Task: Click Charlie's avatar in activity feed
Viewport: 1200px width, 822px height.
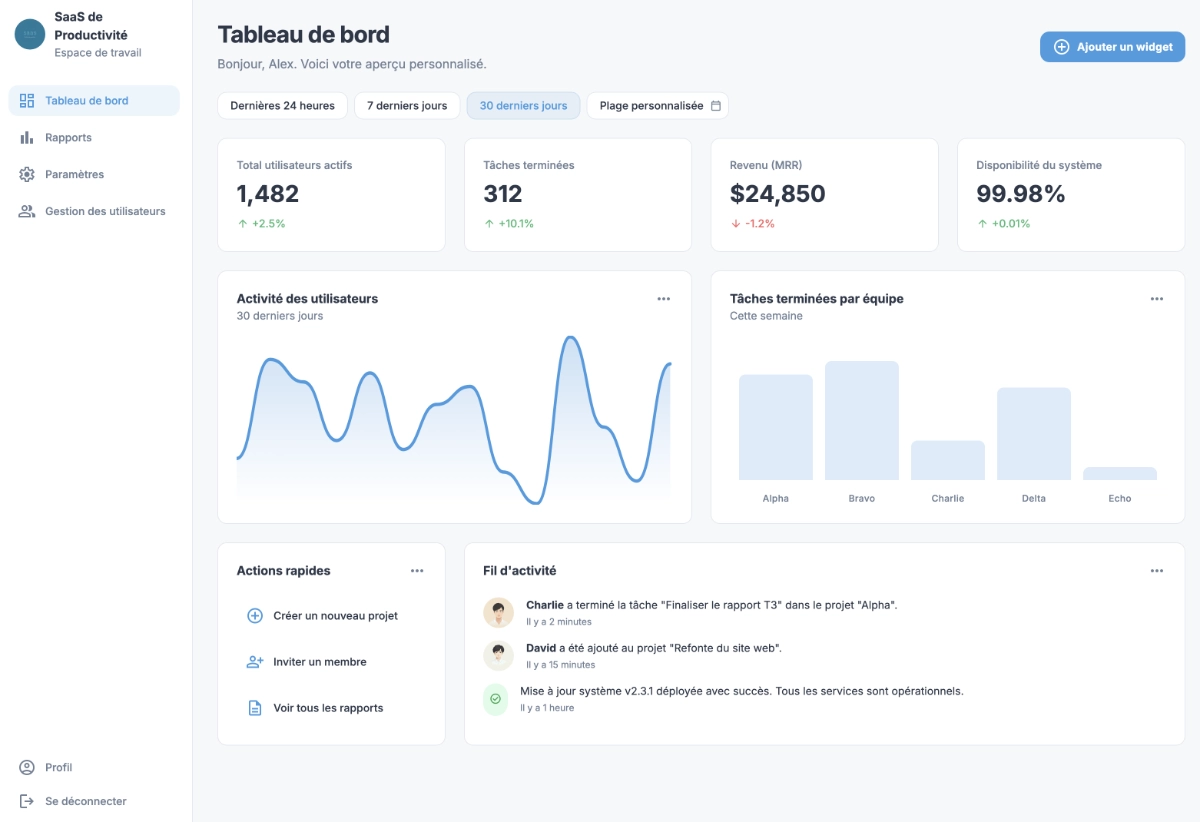Action: pyautogui.click(x=498, y=612)
